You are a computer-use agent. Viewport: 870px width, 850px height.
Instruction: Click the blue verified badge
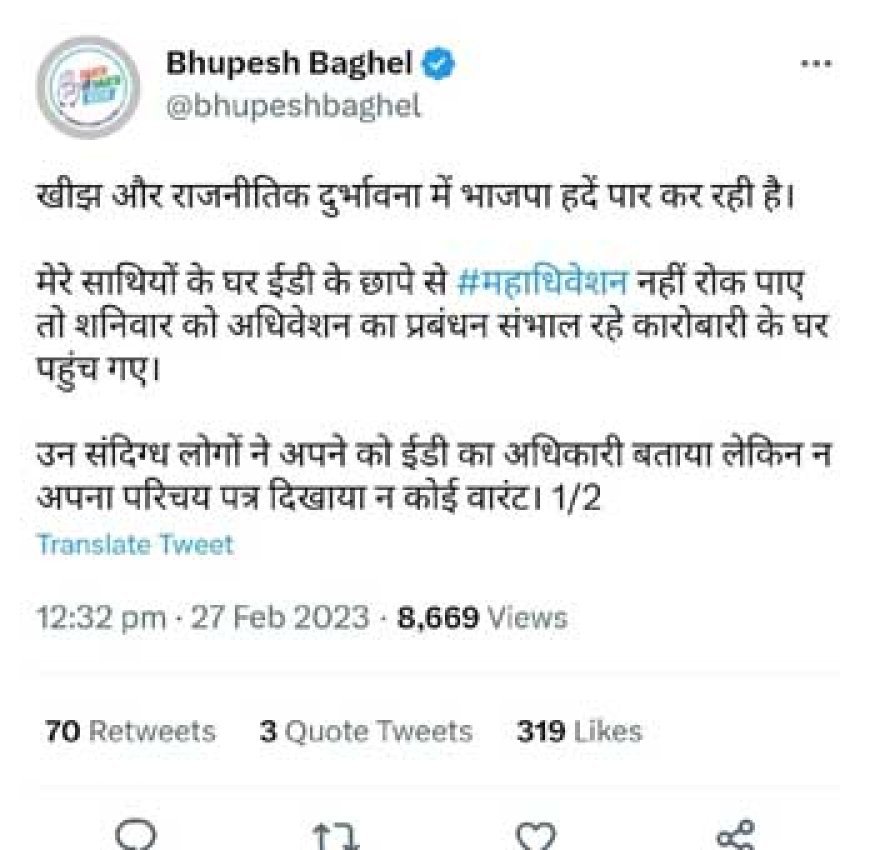[438, 63]
